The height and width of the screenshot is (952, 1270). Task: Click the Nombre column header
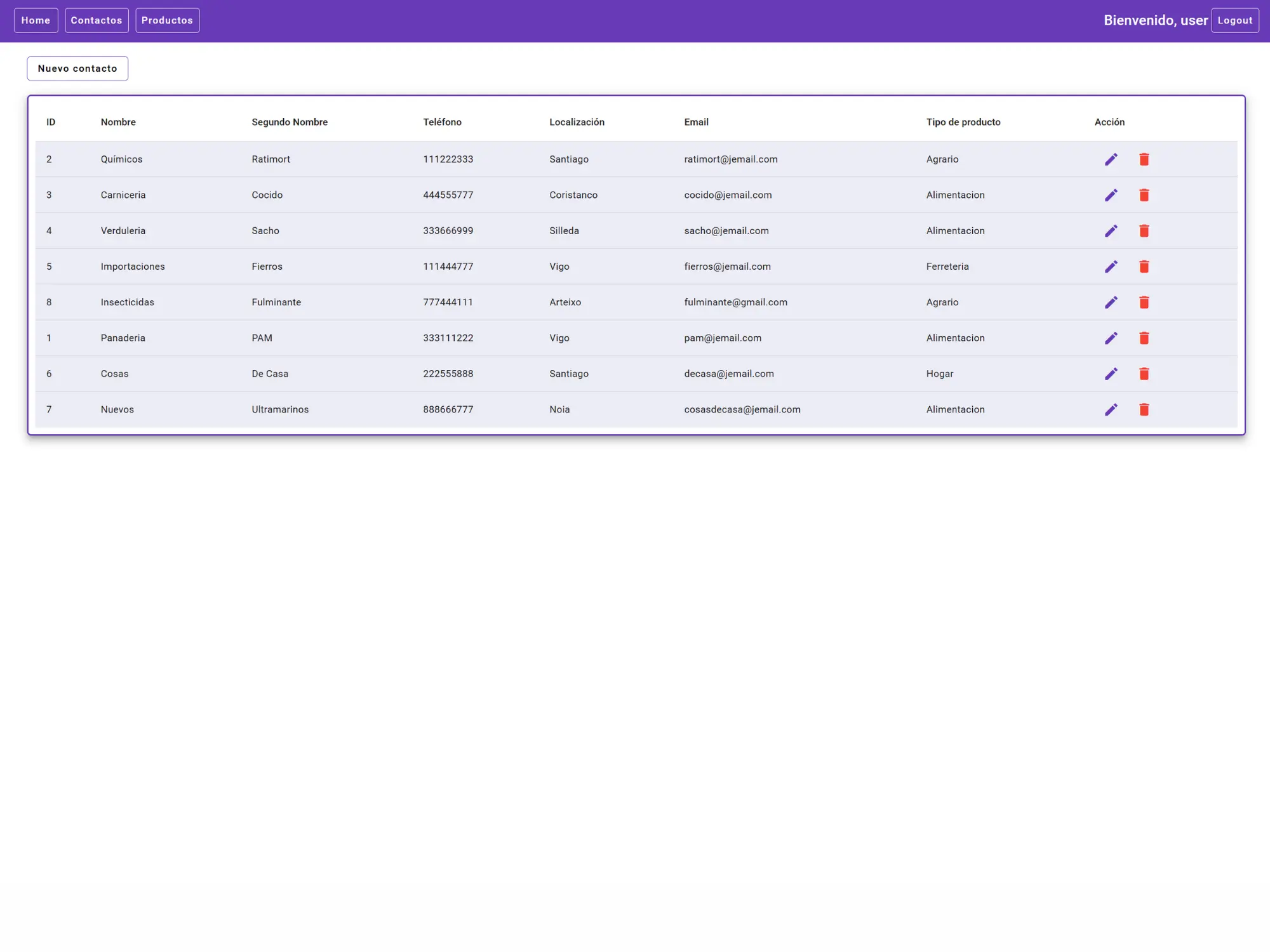[x=118, y=122]
